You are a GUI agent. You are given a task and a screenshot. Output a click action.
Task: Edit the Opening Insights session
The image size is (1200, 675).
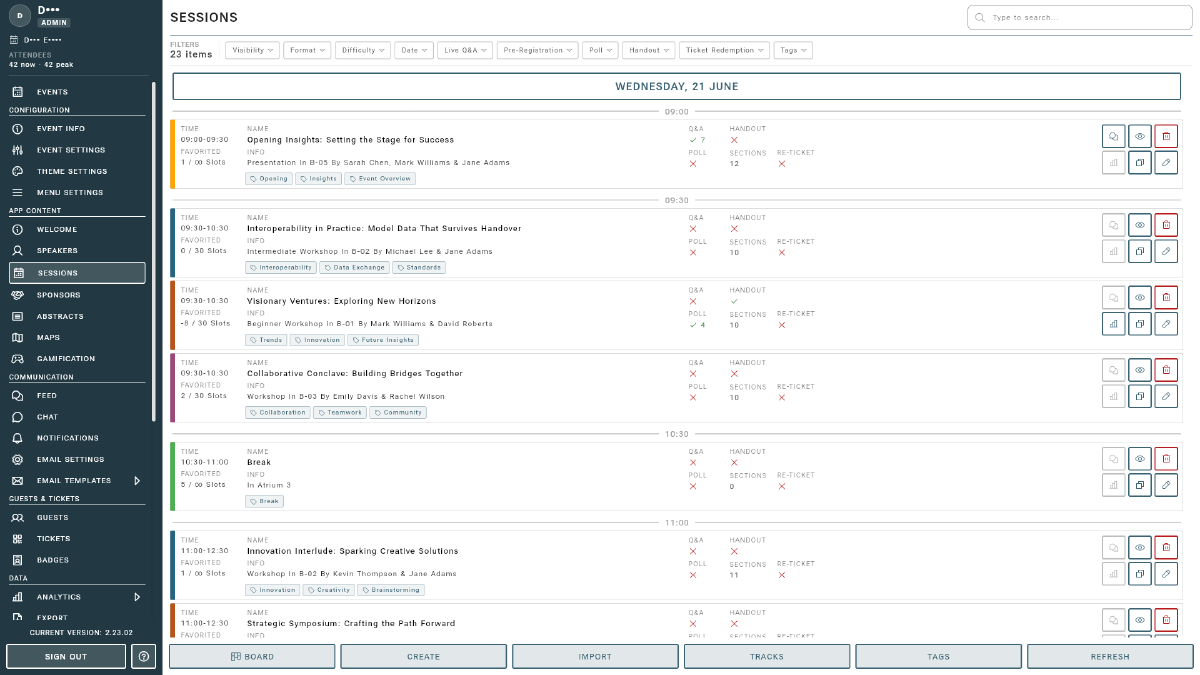(x=1166, y=162)
